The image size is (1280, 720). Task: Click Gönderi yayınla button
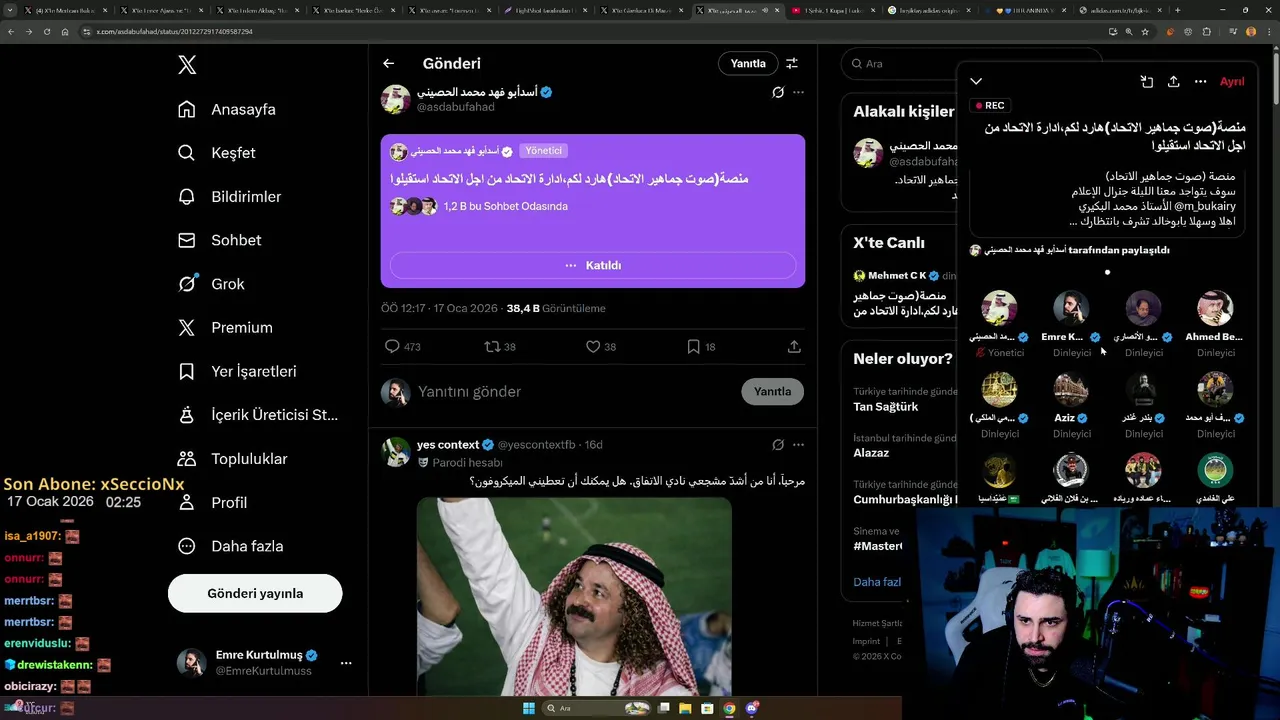click(x=255, y=593)
